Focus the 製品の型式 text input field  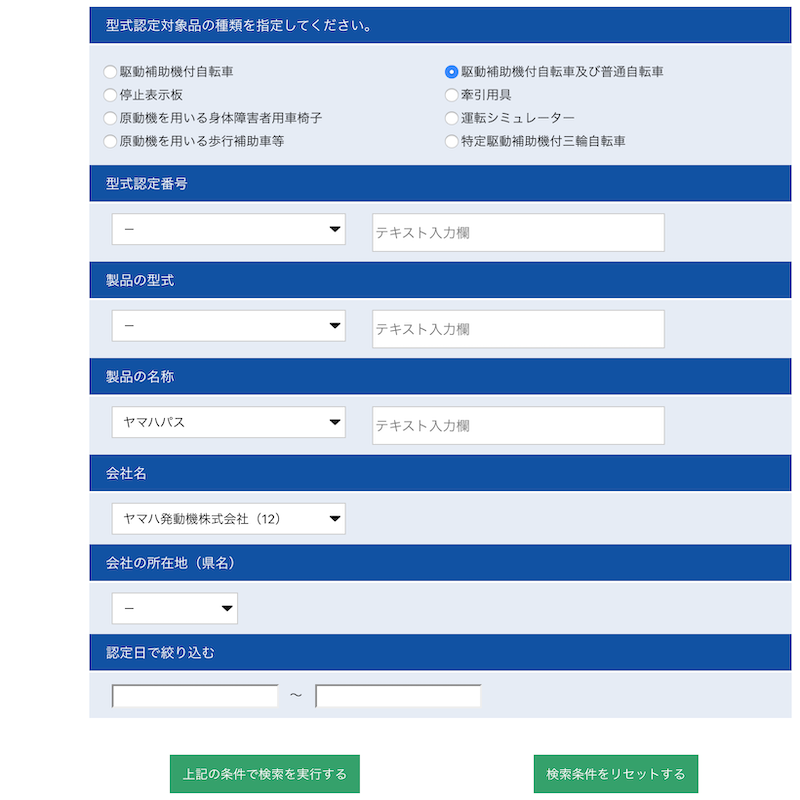[518, 329]
